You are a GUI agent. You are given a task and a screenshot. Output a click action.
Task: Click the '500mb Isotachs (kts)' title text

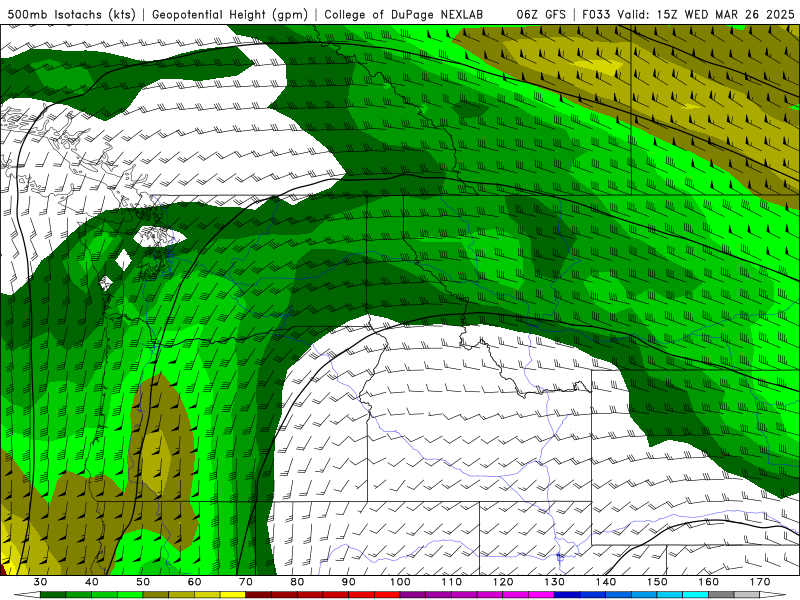pyautogui.click(x=71, y=14)
